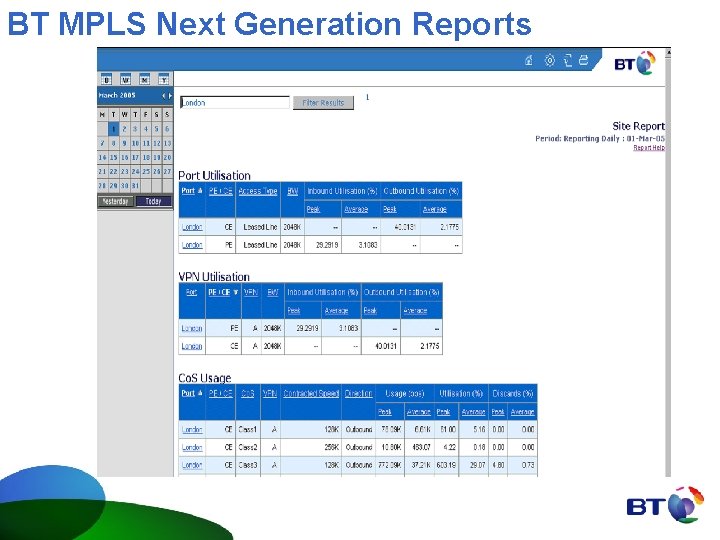
Task: Select day 15 in the March calendar
Action: (113, 158)
